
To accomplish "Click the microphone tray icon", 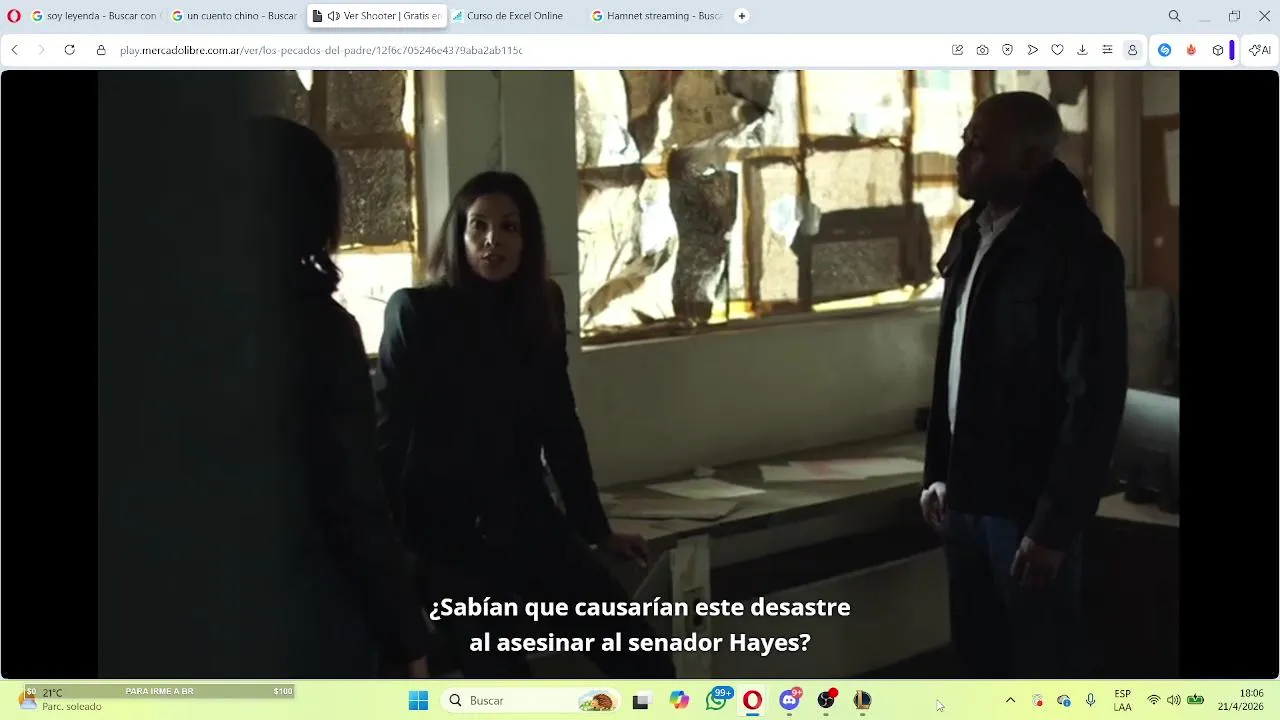I will pyautogui.click(x=1091, y=700).
